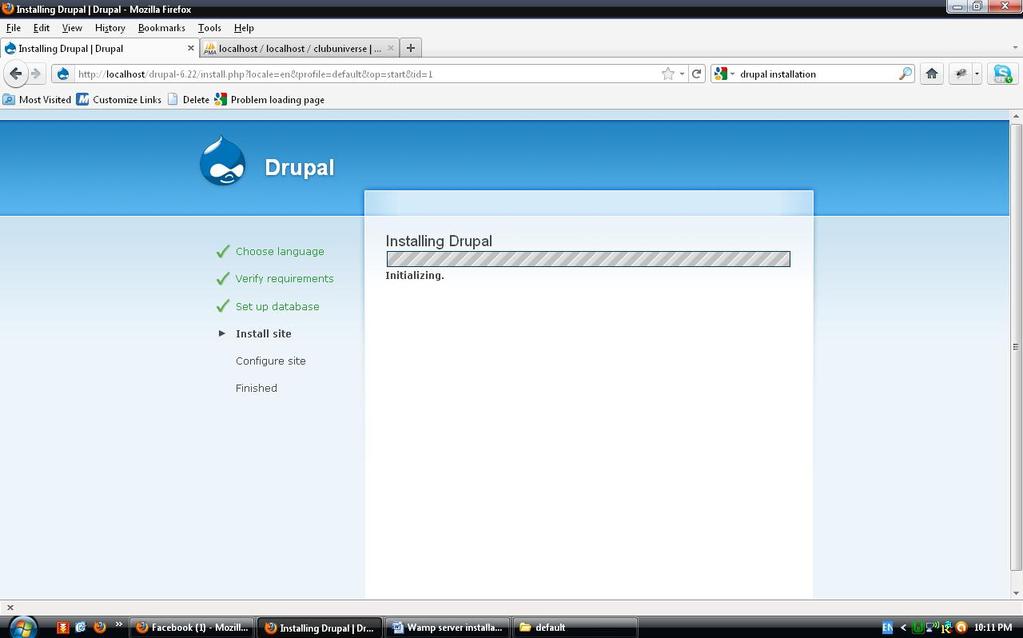Click the Configure site step
1023x638 pixels.
click(270, 361)
